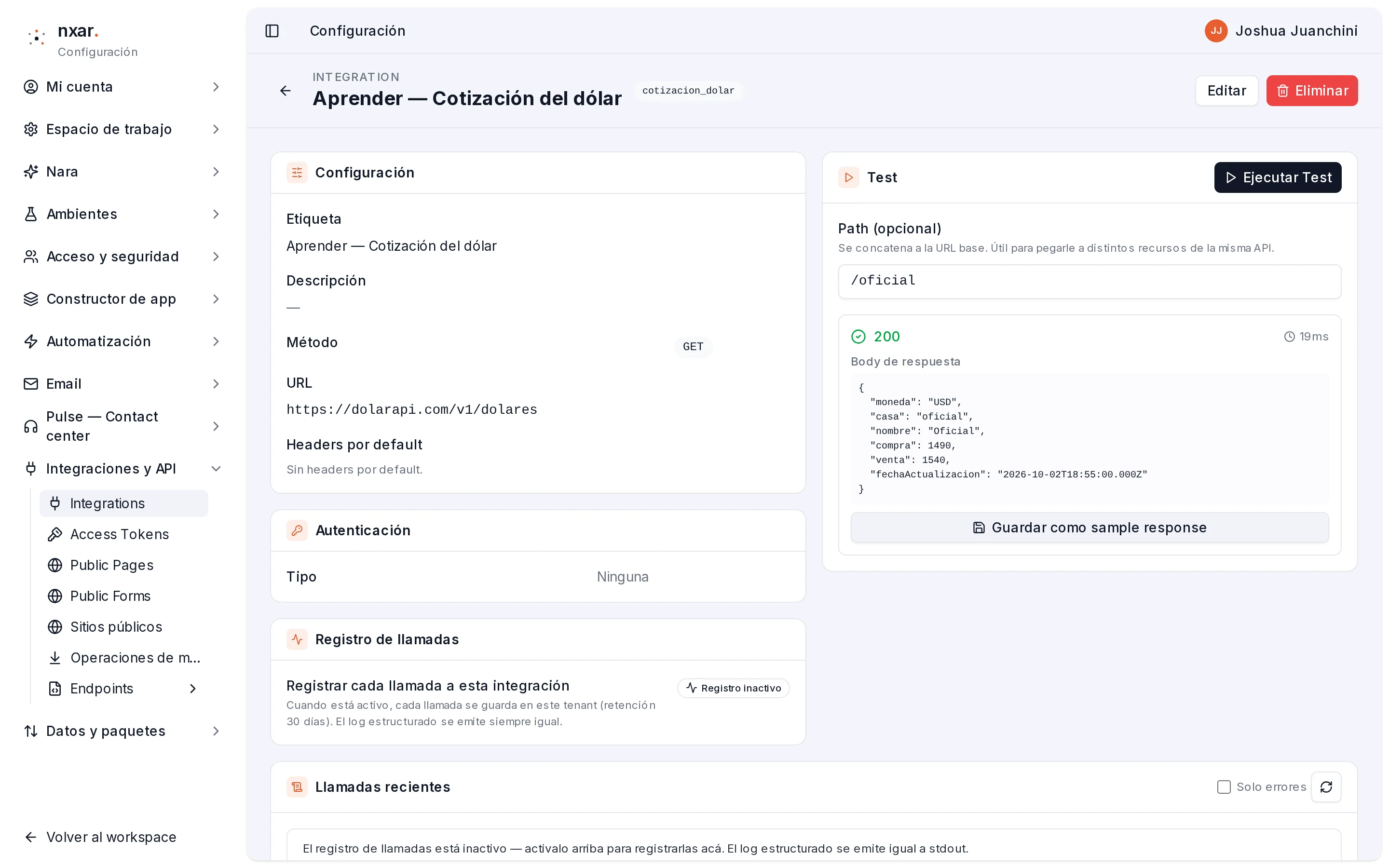Viewport: 1389px width, 868px height.
Task: Click the Test play icon
Action: coord(849,178)
